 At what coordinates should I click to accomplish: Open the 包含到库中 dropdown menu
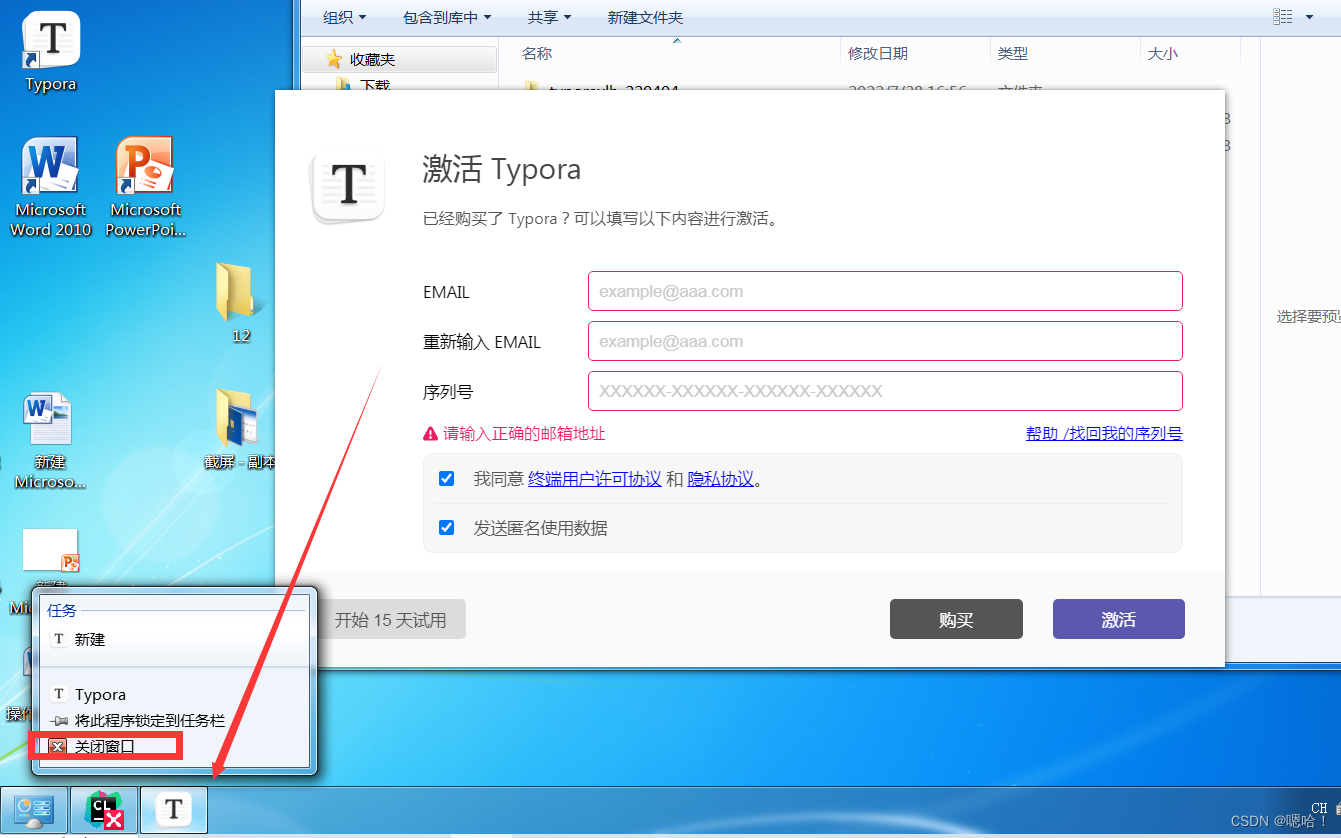tap(447, 17)
